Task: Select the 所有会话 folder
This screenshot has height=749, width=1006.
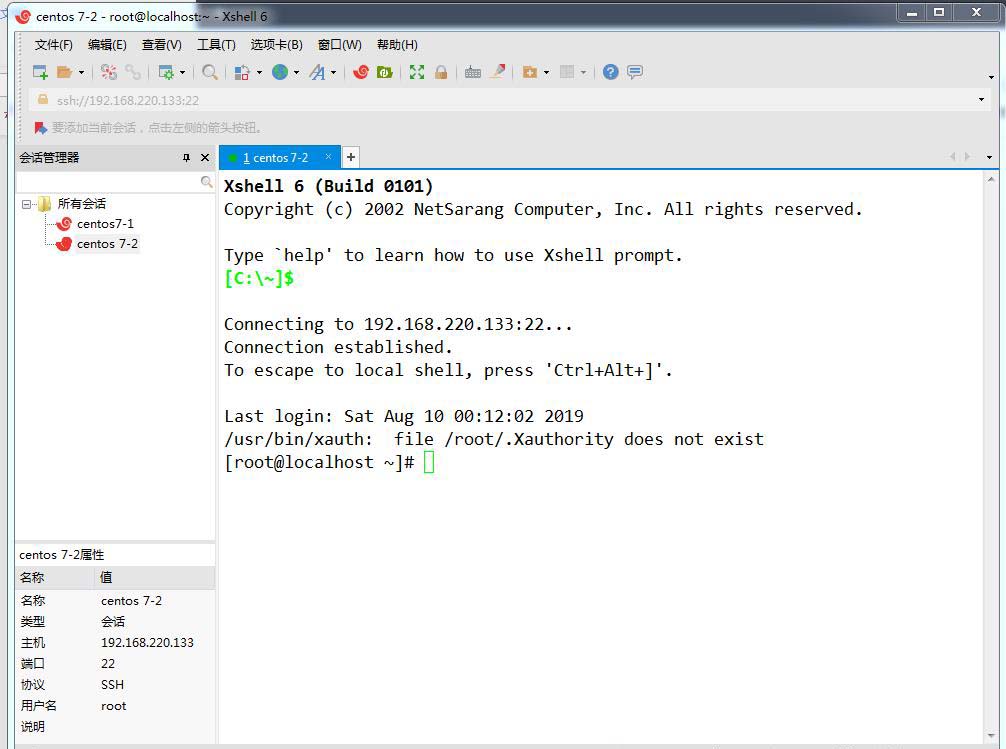Action: click(x=81, y=203)
